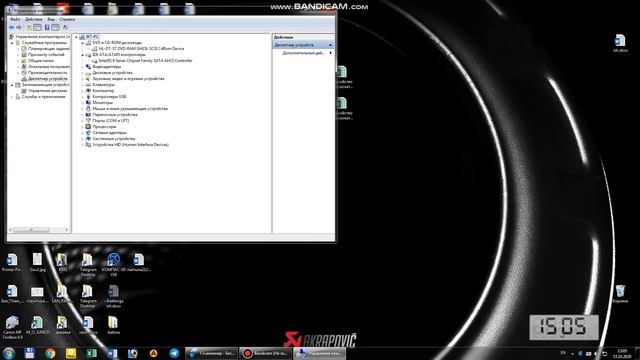Click the Up one level toolbar icon
Image resolution: width=640 pixels, height=360 pixels.
pyautogui.click(x=29, y=27)
